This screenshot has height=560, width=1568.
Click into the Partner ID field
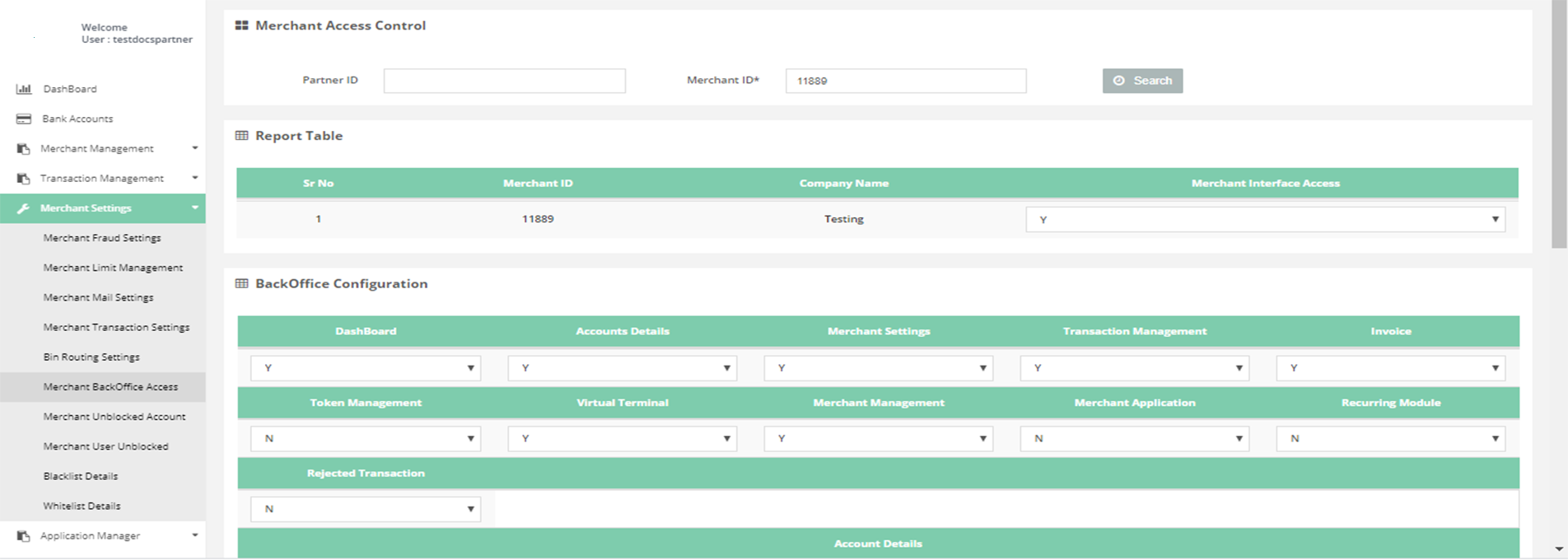[x=504, y=81]
